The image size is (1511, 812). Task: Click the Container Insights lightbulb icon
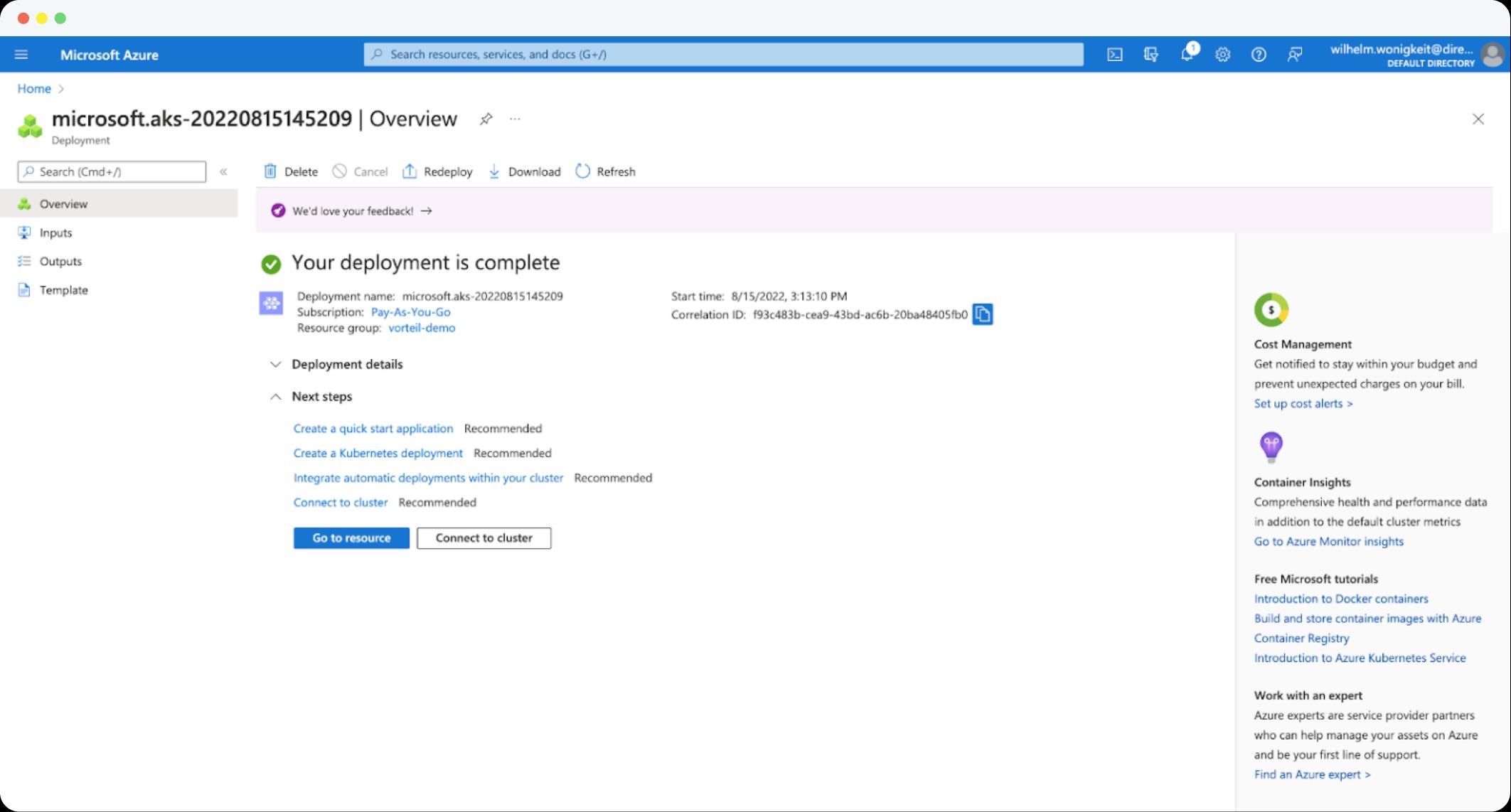1271,447
